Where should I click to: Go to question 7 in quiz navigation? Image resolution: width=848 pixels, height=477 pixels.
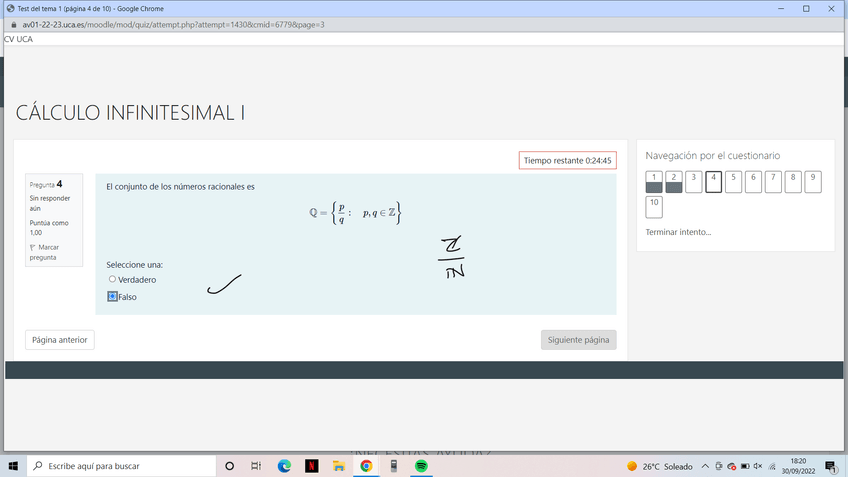click(x=773, y=182)
